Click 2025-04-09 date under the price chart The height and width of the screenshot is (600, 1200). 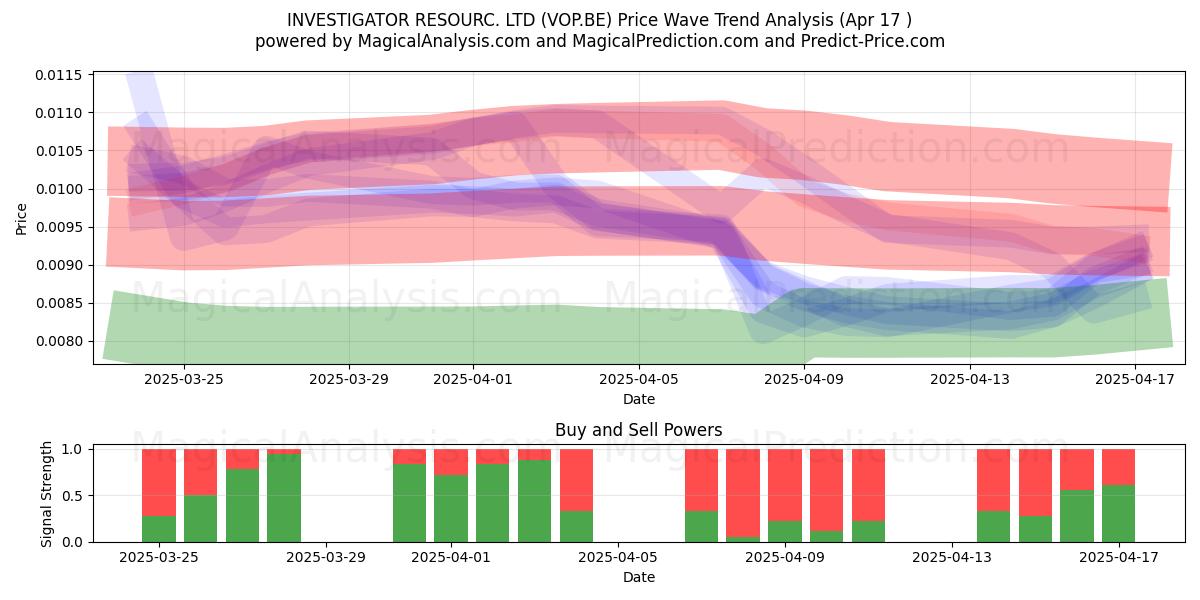pyautogui.click(x=804, y=380)
